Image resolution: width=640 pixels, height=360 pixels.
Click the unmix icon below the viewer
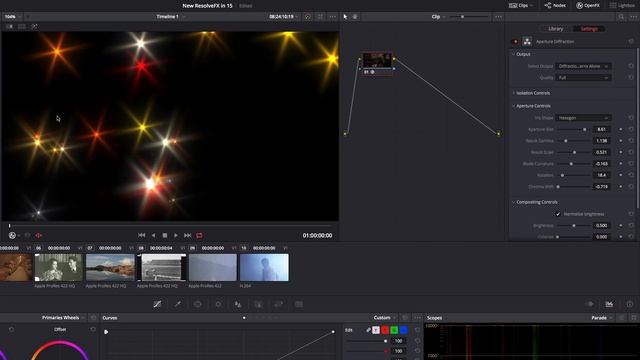39,236
